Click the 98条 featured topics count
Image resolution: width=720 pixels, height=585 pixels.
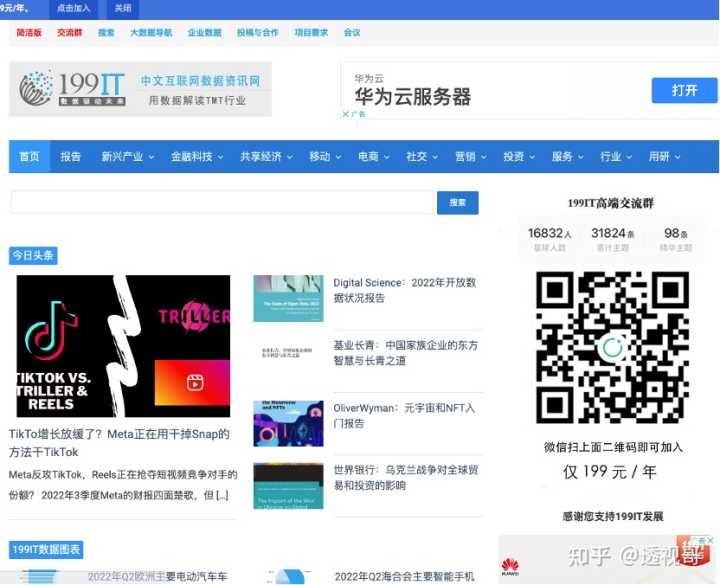click(676, 233)
